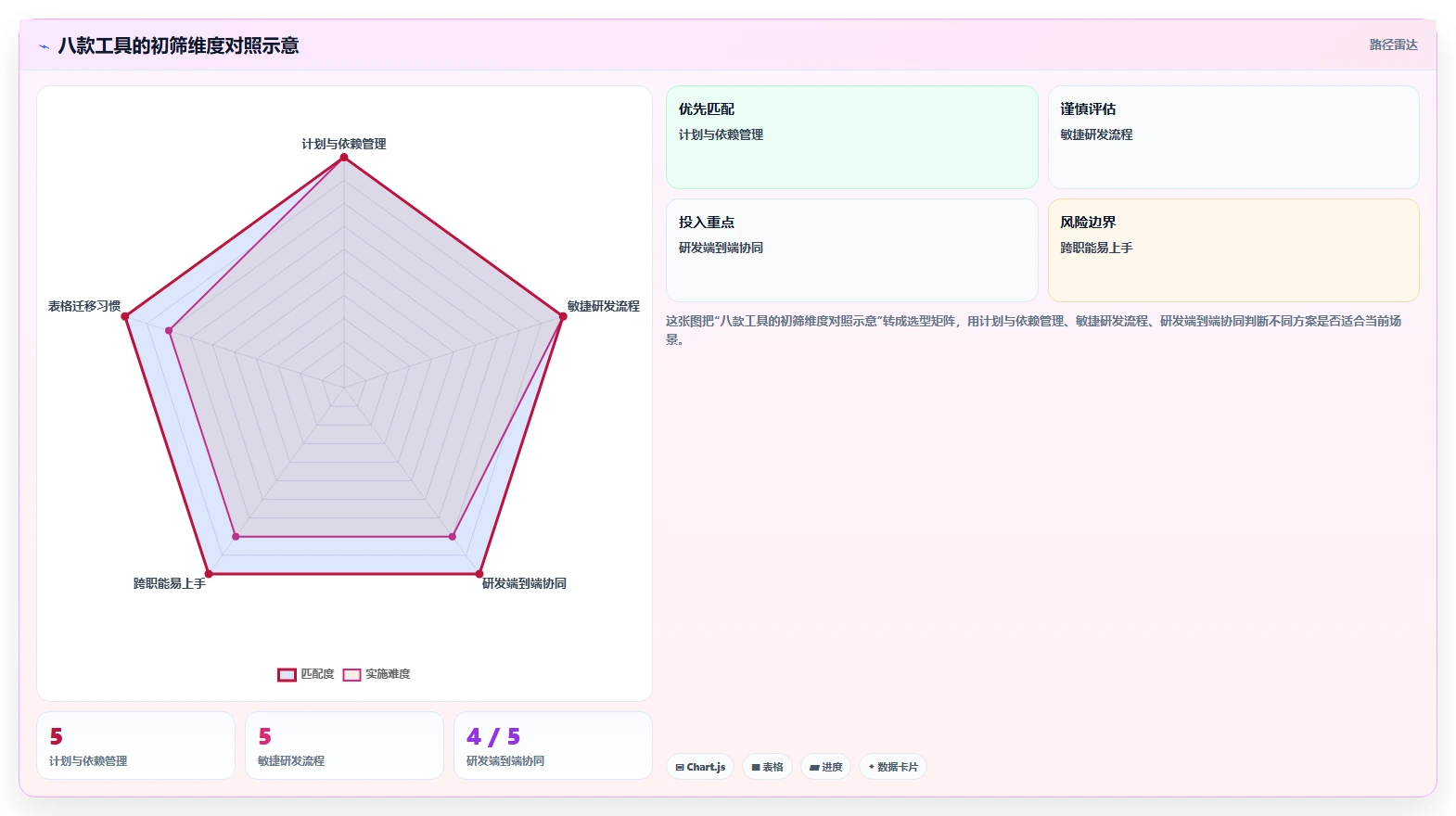Open the 风险边界 card

[1233, 250]
